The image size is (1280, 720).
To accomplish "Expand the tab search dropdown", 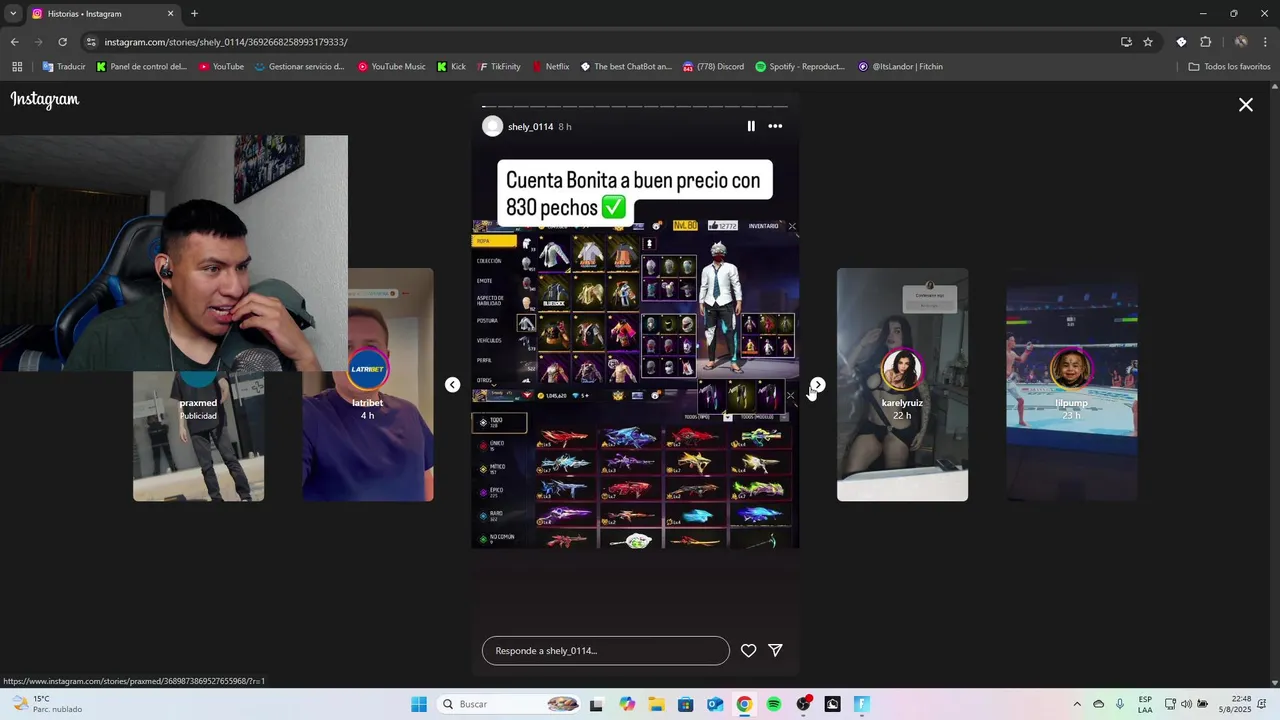I will (13, 14).
